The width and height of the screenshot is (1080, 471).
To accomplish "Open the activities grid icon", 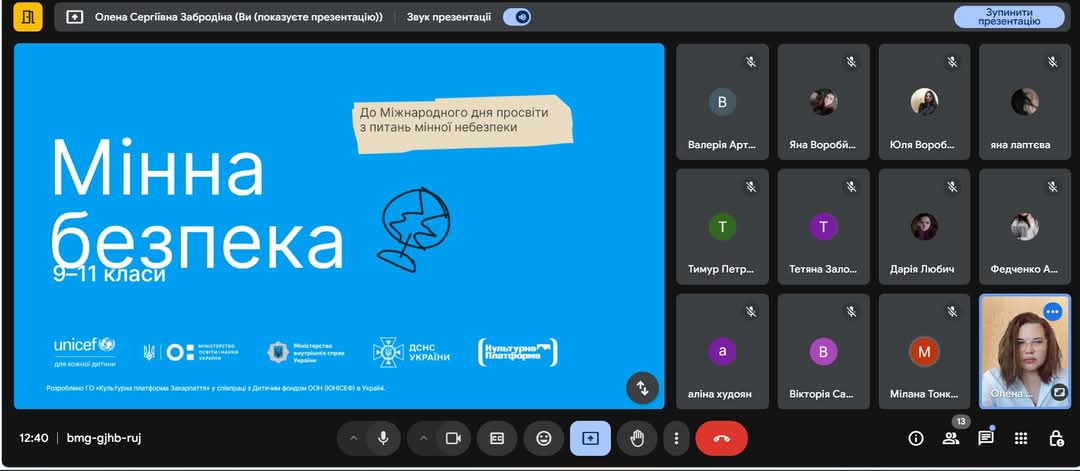I will [1021, 439].
